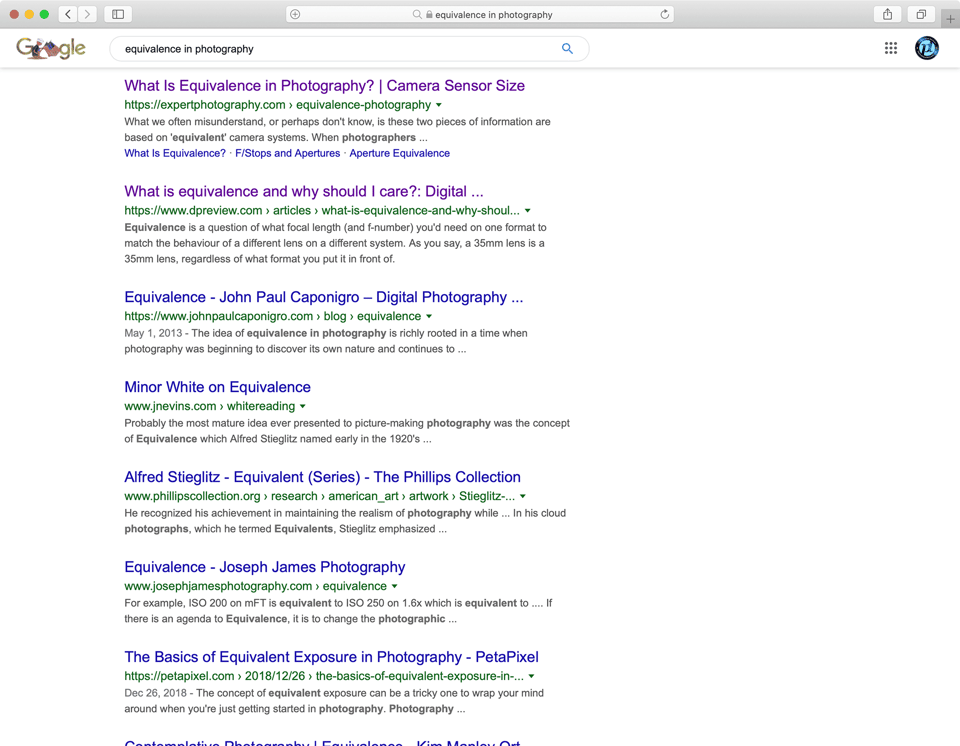Click the 'Aperture Equivalence' sitelink

(400, 154)
